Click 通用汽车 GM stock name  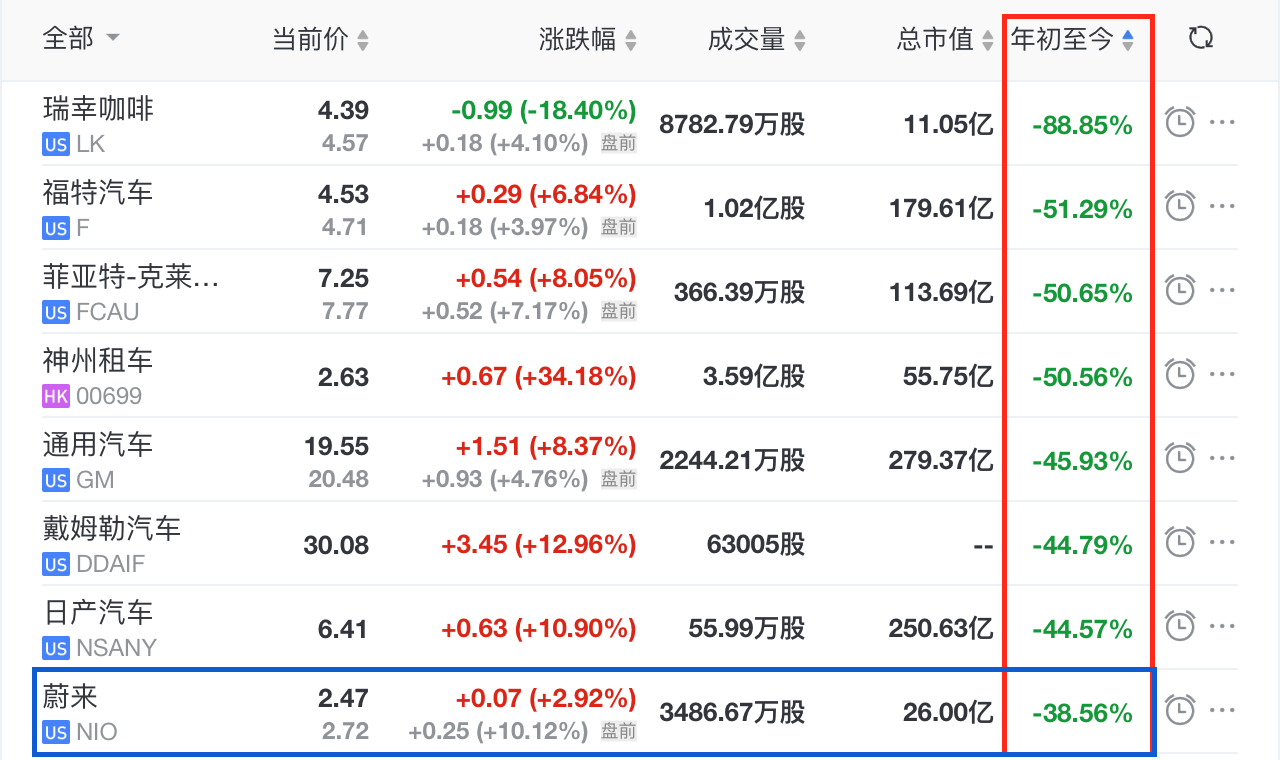point(98,445)
